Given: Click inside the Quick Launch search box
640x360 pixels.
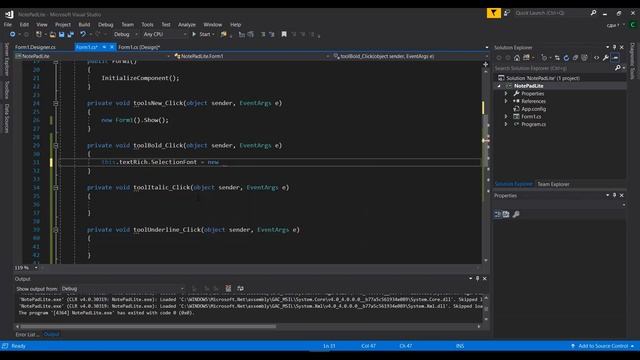Looking at the screenshot, I should (x=551, y=13).
